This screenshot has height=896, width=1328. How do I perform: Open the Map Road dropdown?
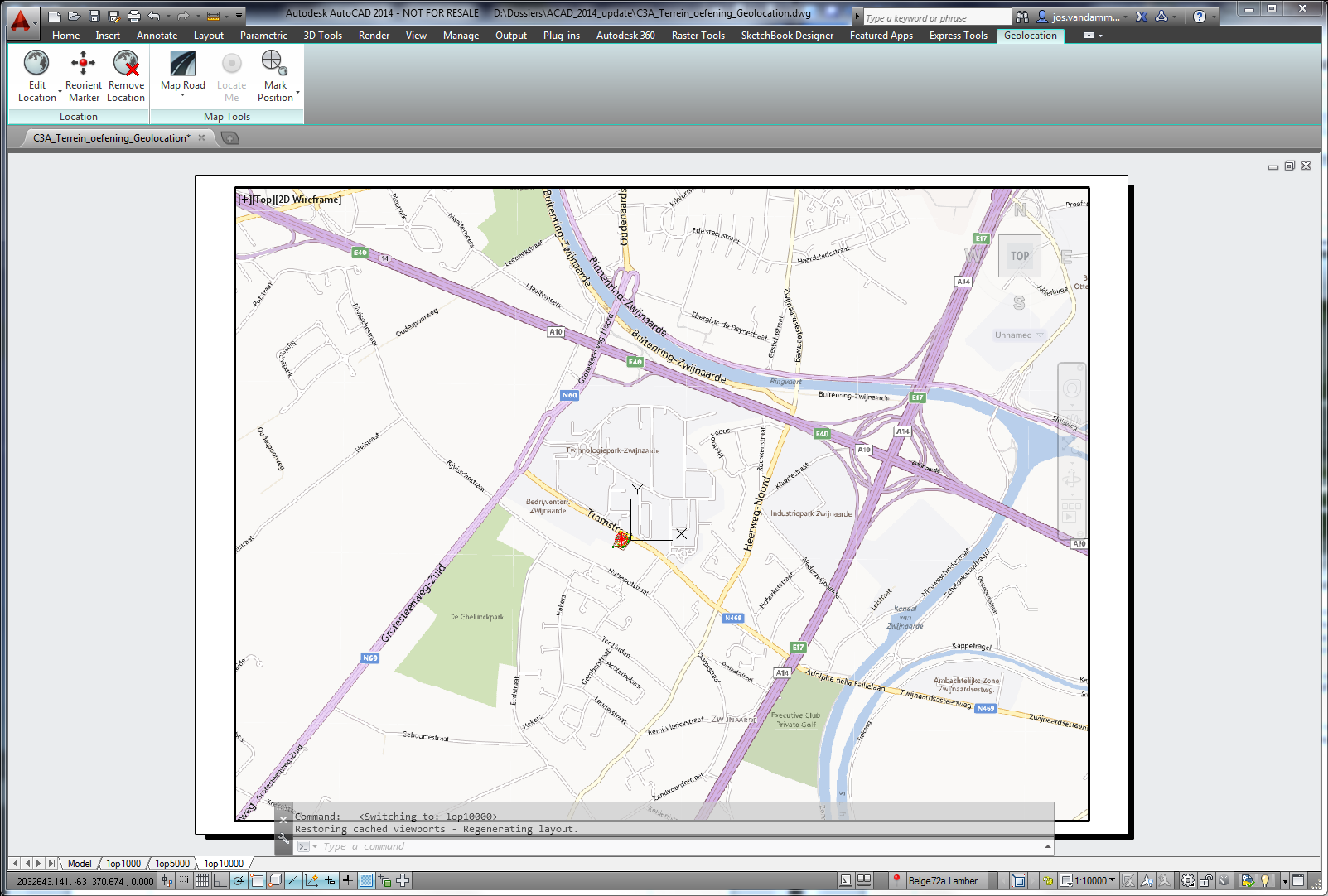[x=182, y=95]
